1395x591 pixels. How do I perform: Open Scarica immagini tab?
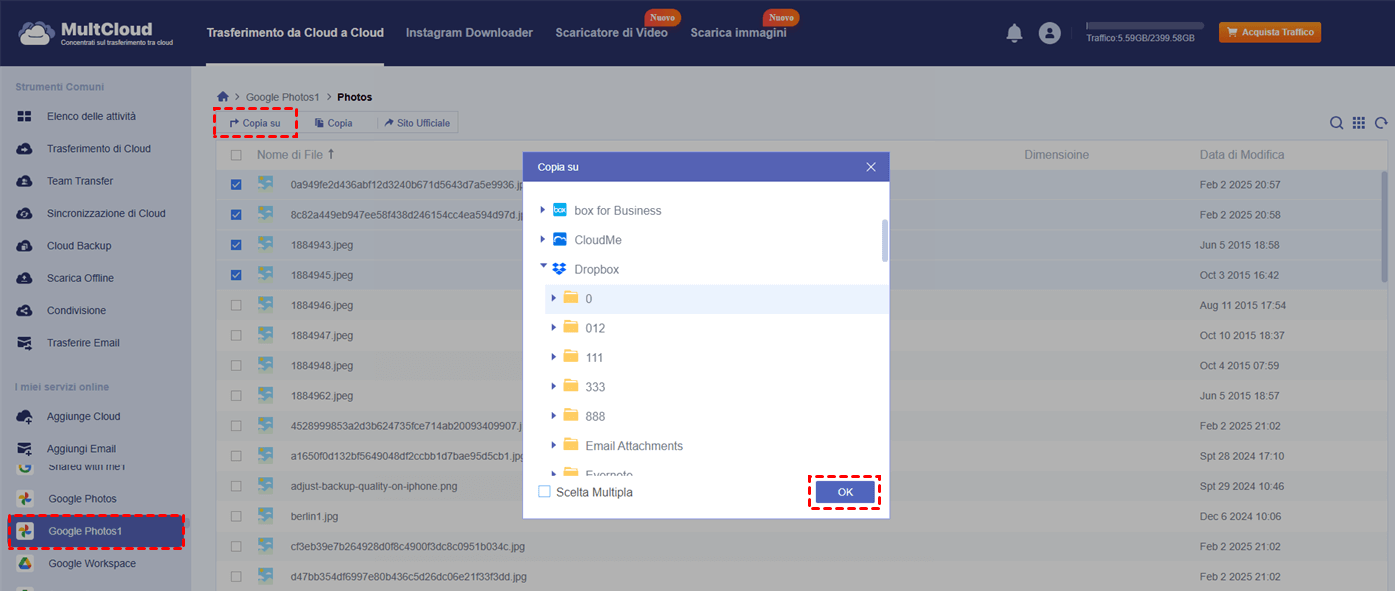pos(738,33)
